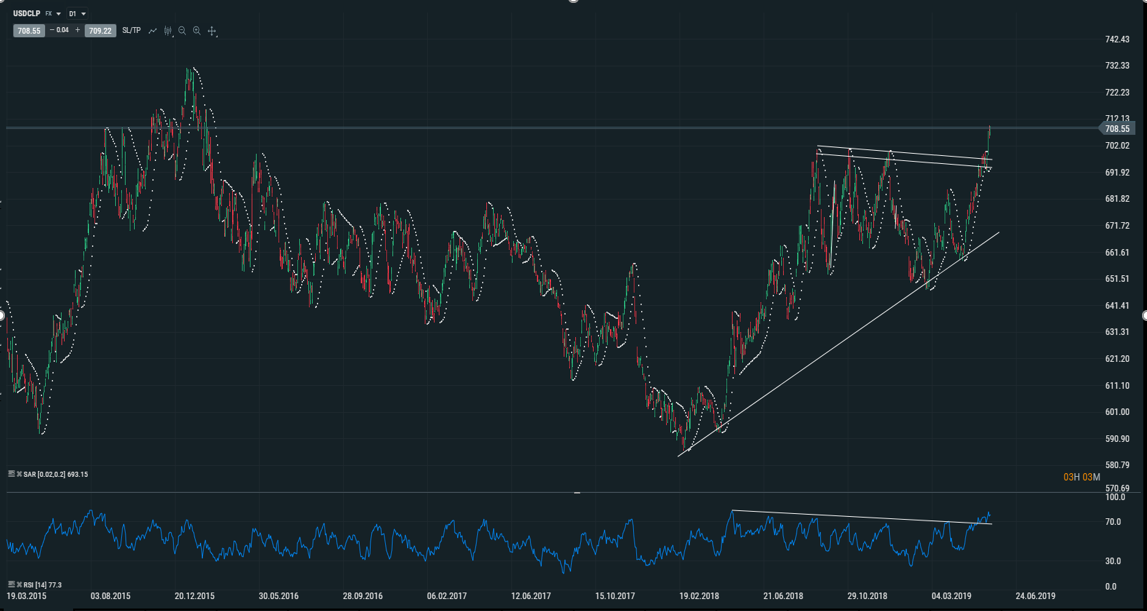1147x611 pixels.
Task: Remove the RSI indicator with X
Action: (x=19, y=583)
